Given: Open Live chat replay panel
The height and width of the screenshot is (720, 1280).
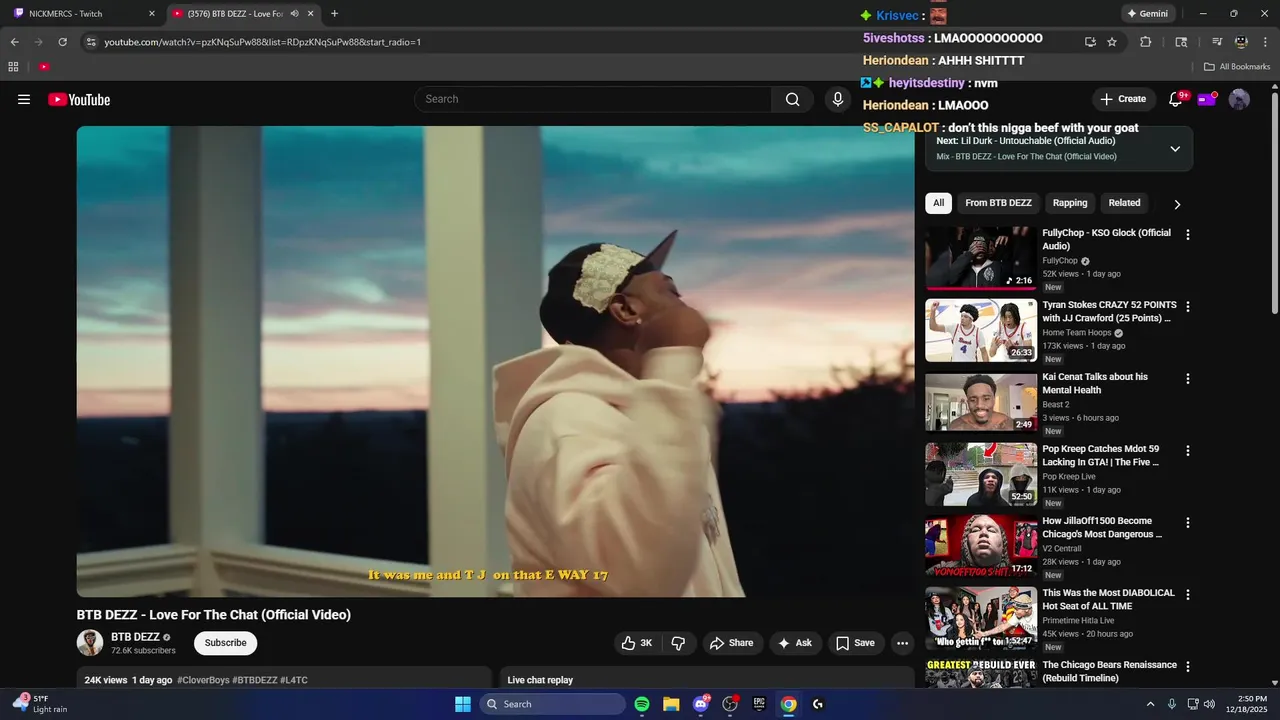Looking at the screenshot, I should pyautogui.click(x=540, y=680).
